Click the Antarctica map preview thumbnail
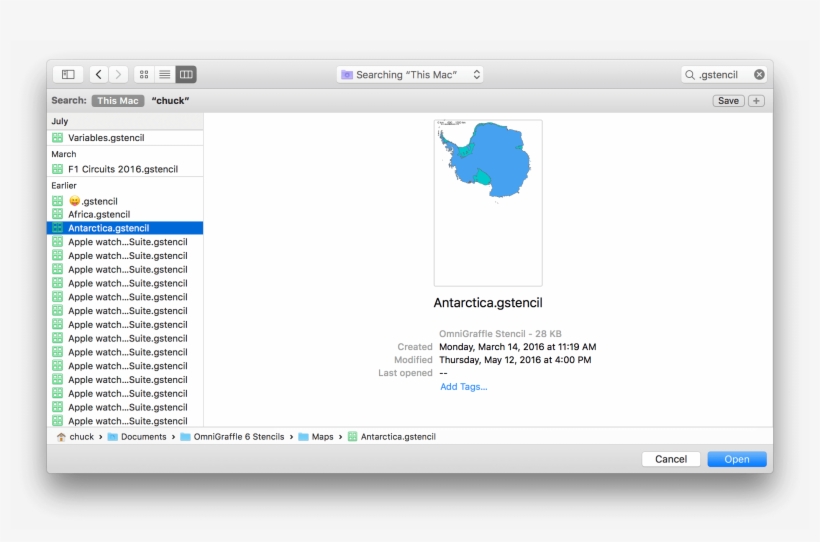Screen dimensions: 820x542 (488, 203)
